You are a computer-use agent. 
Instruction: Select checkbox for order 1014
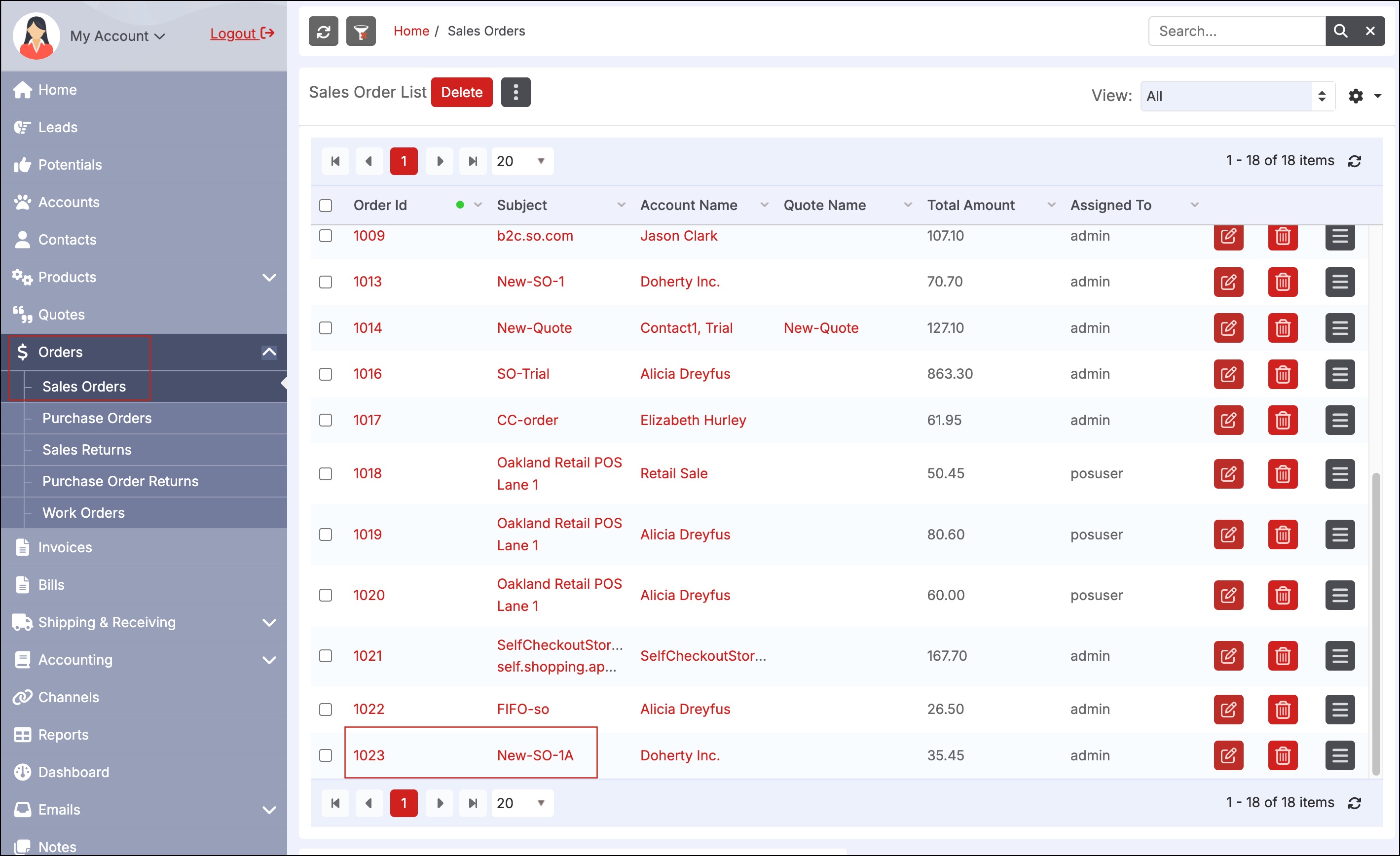click(x=326, y=328)
